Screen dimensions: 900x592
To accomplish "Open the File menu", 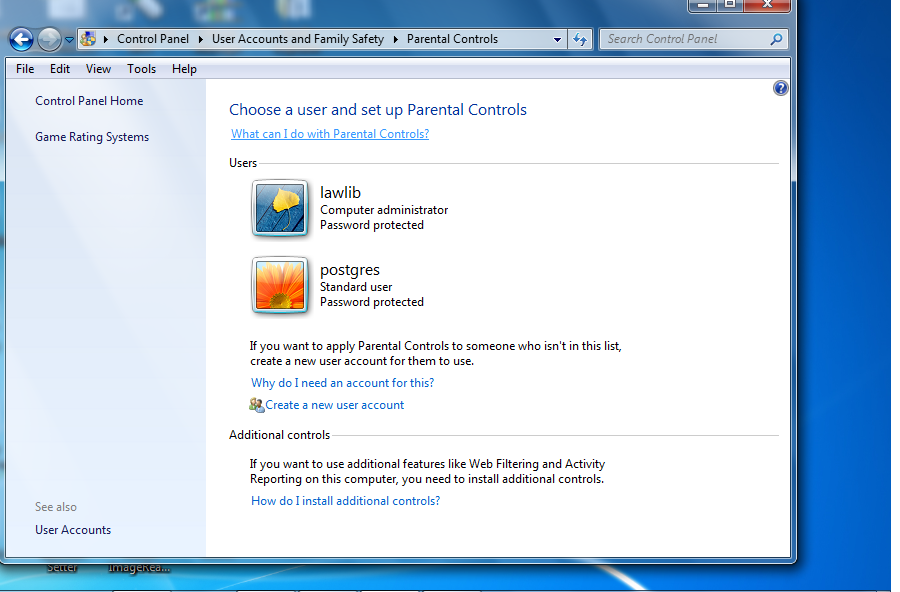I will click(x=25, y=69).
